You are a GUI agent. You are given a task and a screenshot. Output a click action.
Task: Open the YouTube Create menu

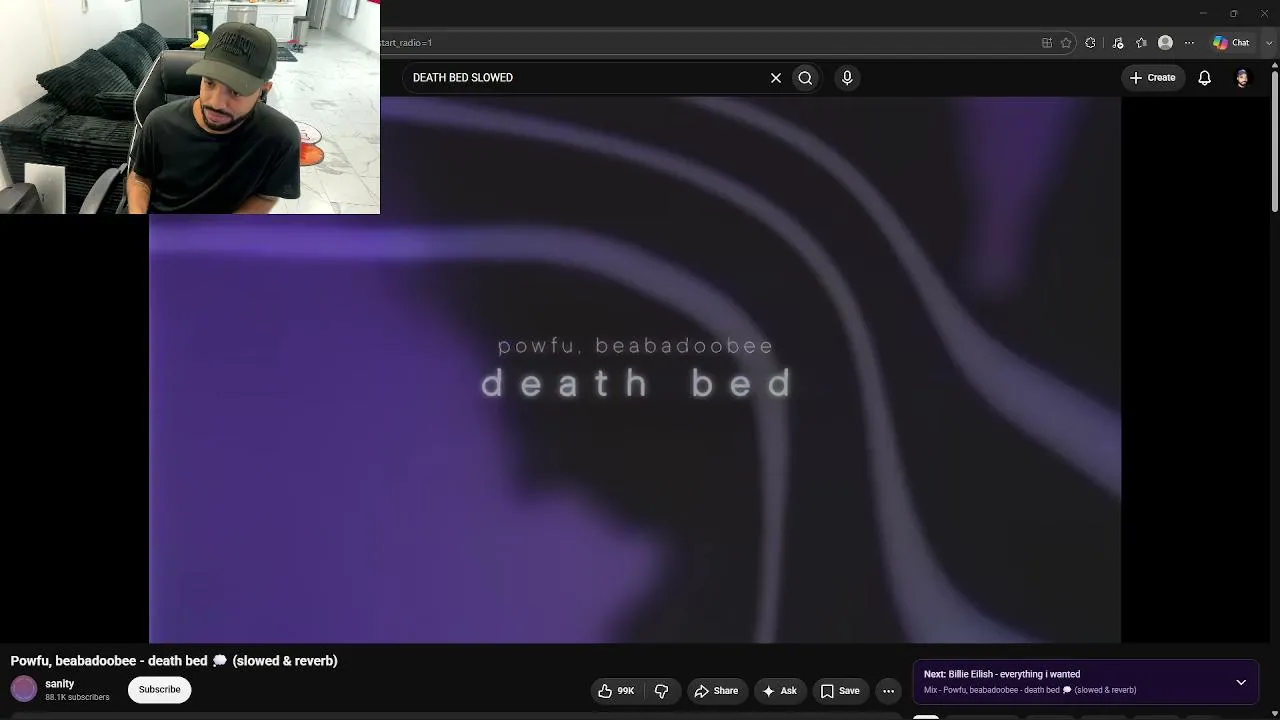[1152, 78]
